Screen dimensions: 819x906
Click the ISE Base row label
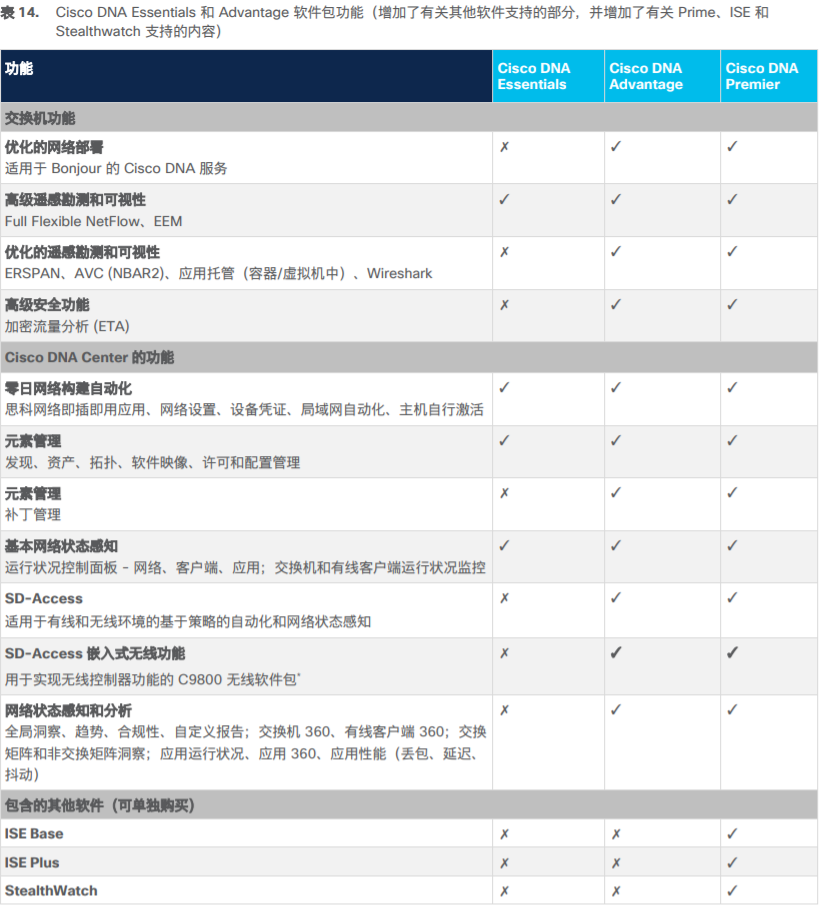point(34,834)
